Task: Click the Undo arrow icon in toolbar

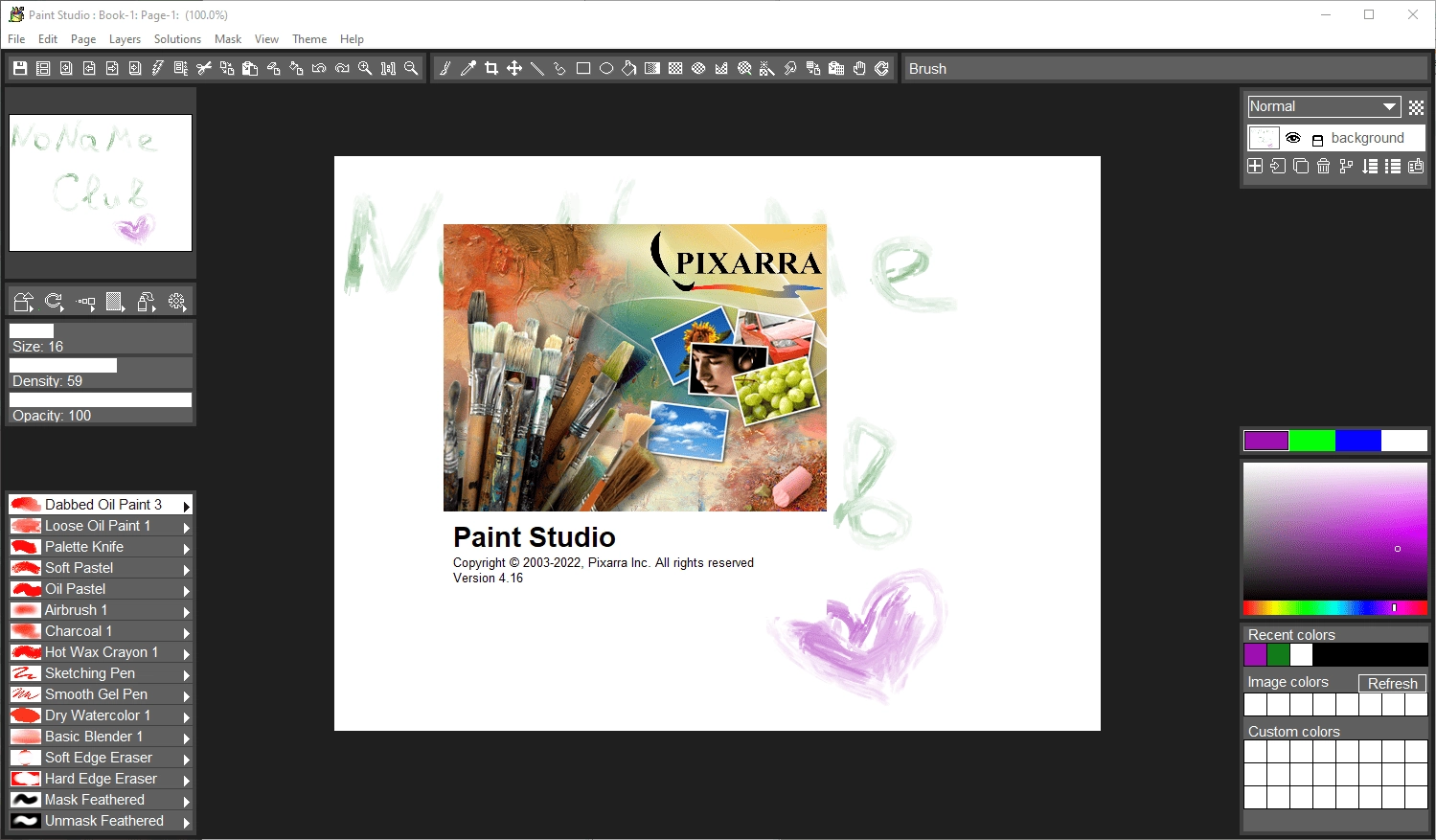Action: pyautogui.click(x=319, y=68)
